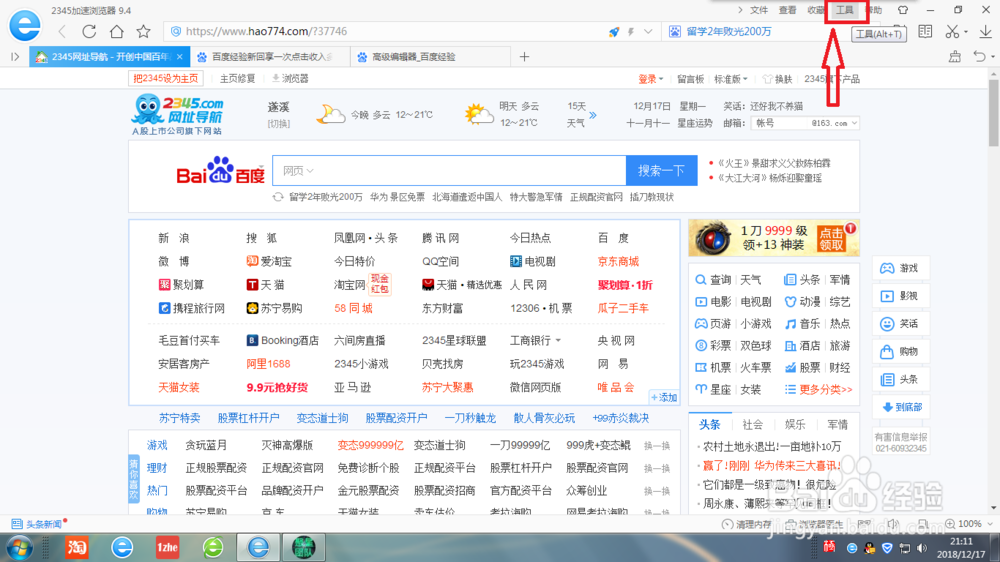Click the lightning speed mode icon
The image size is (1000, 562).
(x=631, y=31)
